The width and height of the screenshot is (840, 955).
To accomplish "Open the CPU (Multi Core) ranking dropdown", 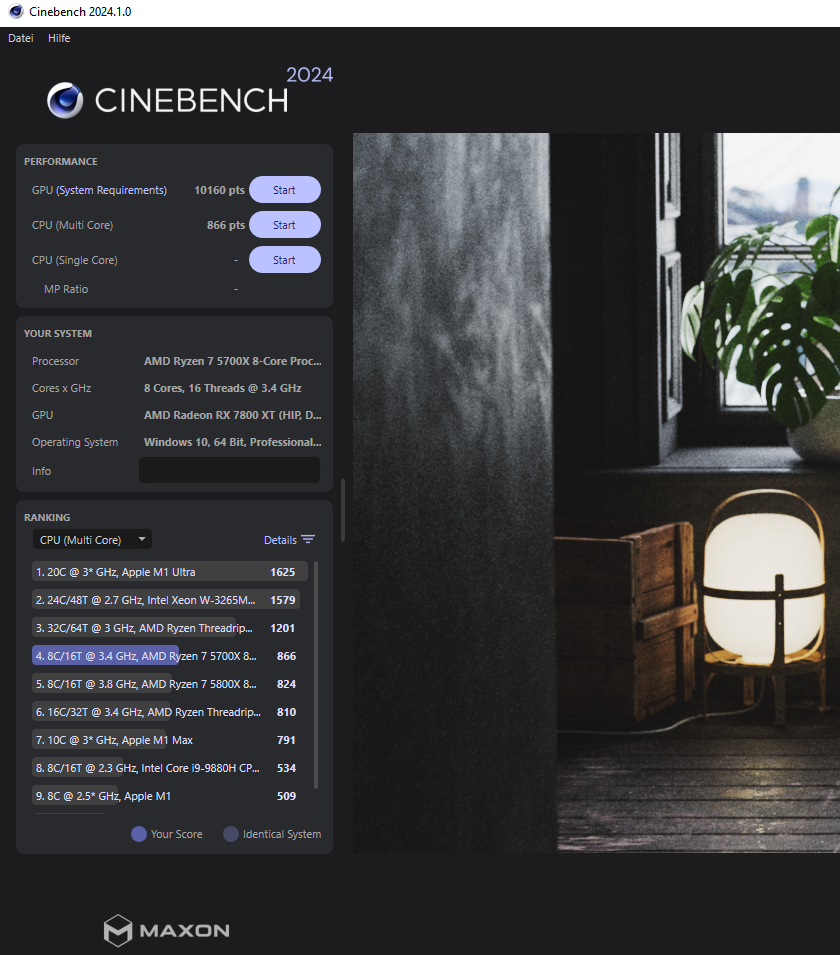I will [92, 540].
